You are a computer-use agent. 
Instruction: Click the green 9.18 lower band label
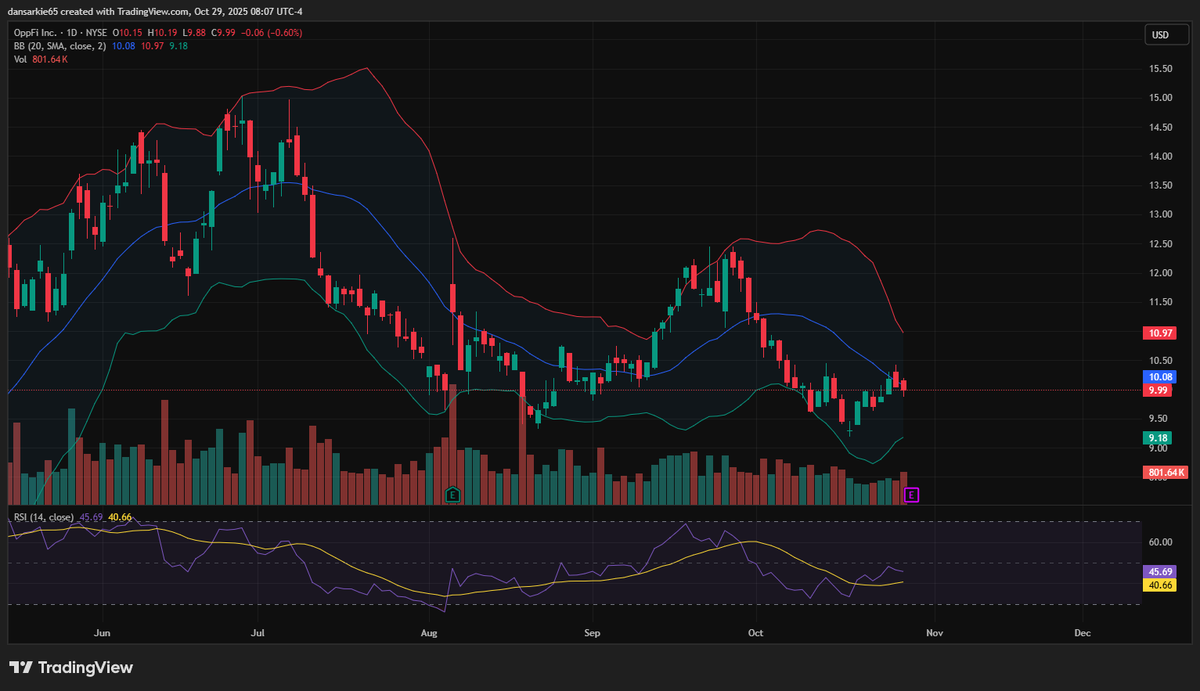tap(1158, 438)
